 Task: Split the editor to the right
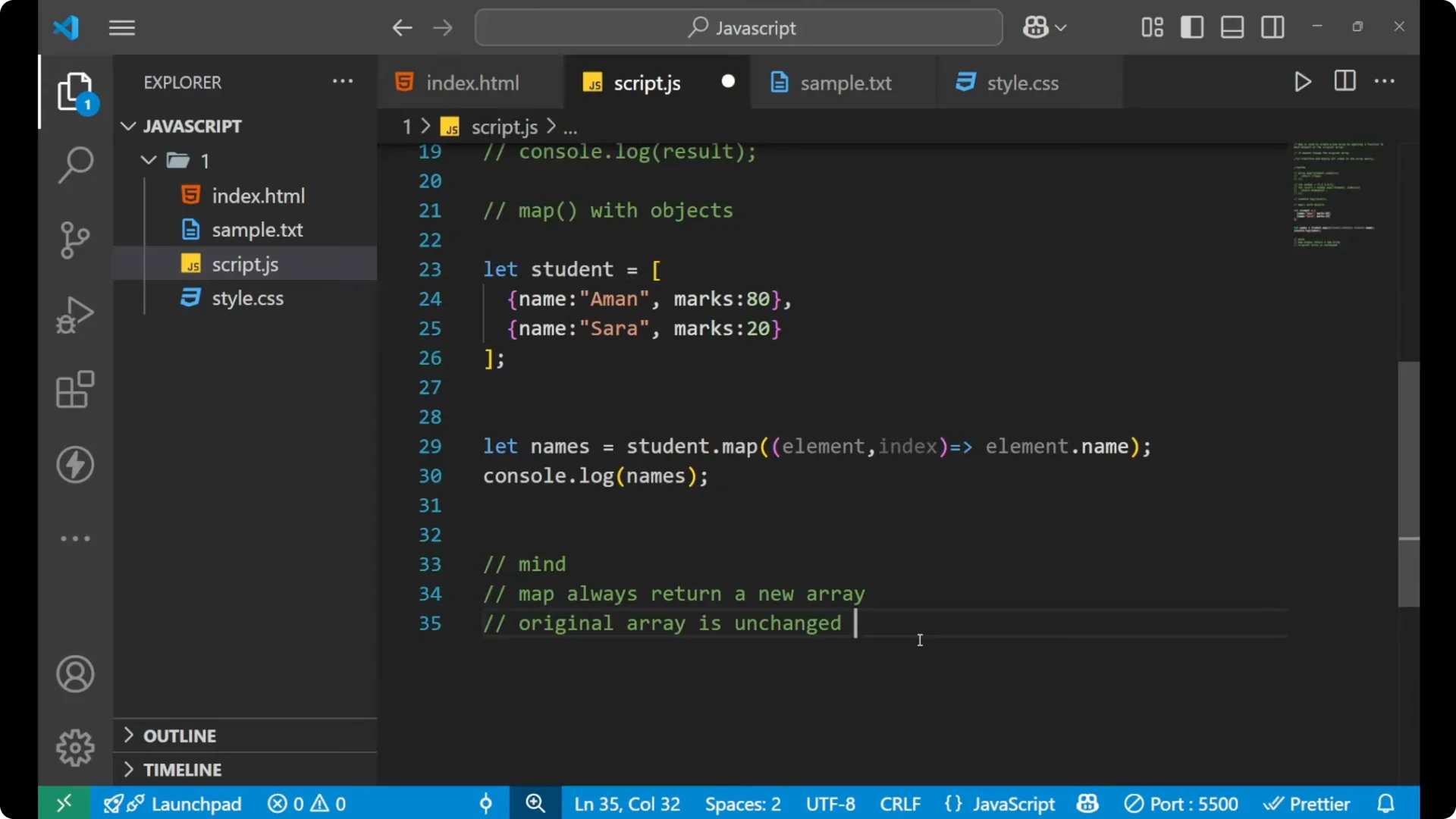[1345, 81]
